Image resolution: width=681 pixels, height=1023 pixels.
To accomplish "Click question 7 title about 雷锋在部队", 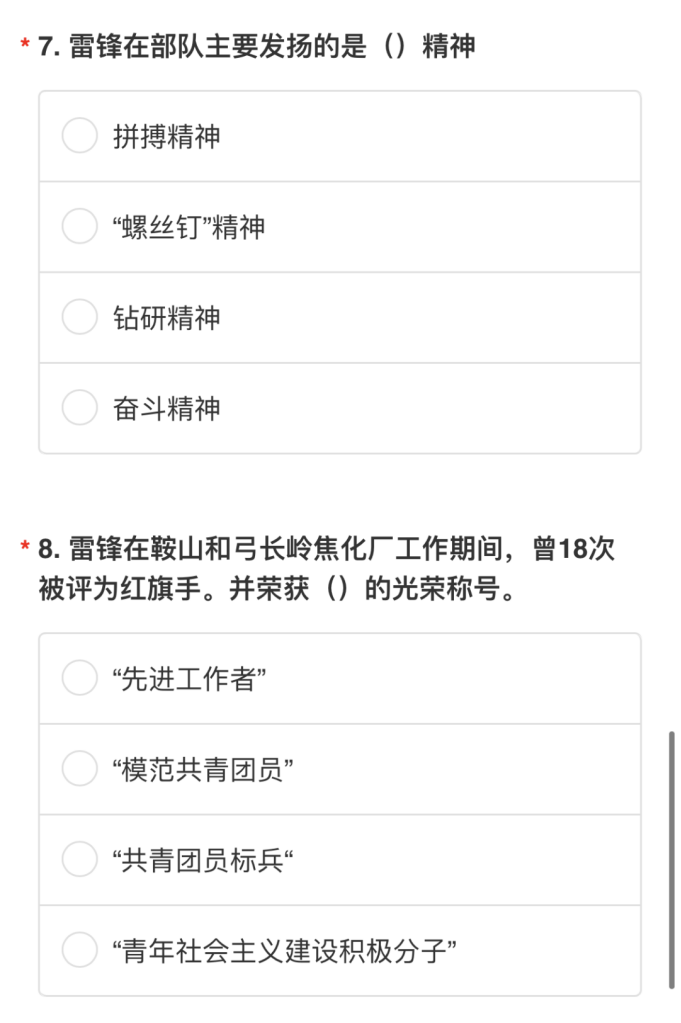I will [x=256, y=46].
